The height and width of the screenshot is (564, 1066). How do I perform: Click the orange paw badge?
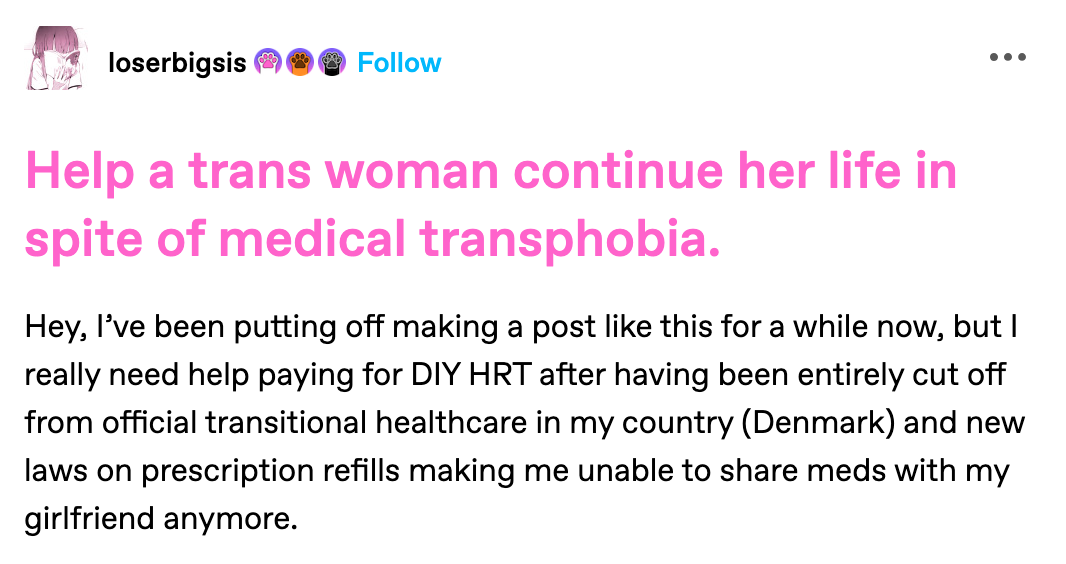pos(300,63)
